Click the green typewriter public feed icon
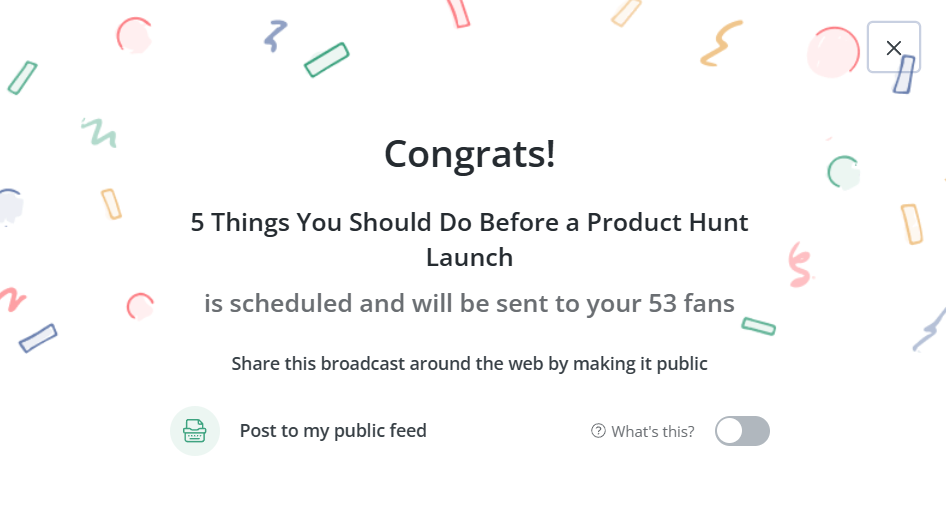Viewport: 946px width, 528px height. (x=195, y=431)
